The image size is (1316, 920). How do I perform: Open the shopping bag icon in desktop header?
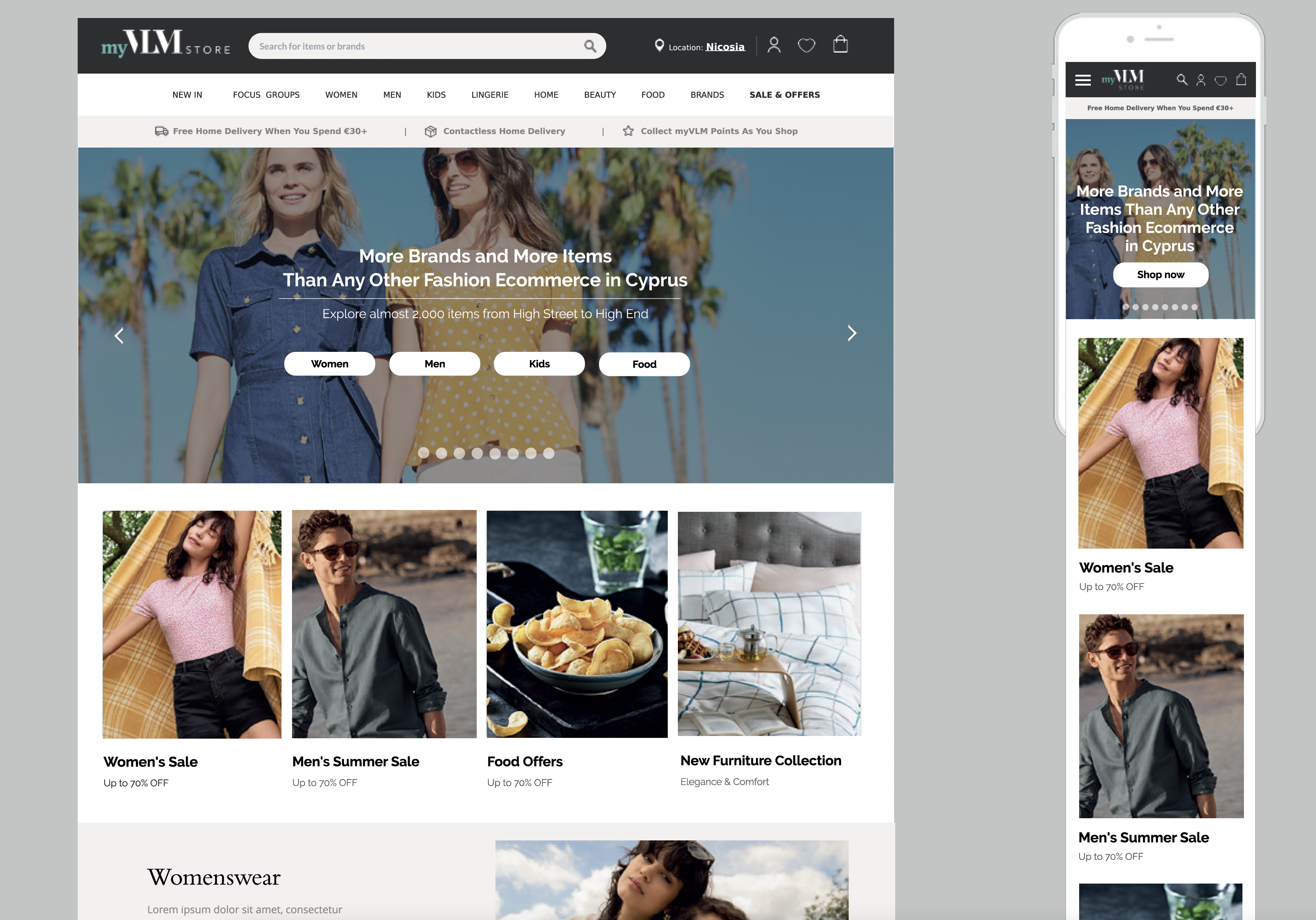pos(840,44)
